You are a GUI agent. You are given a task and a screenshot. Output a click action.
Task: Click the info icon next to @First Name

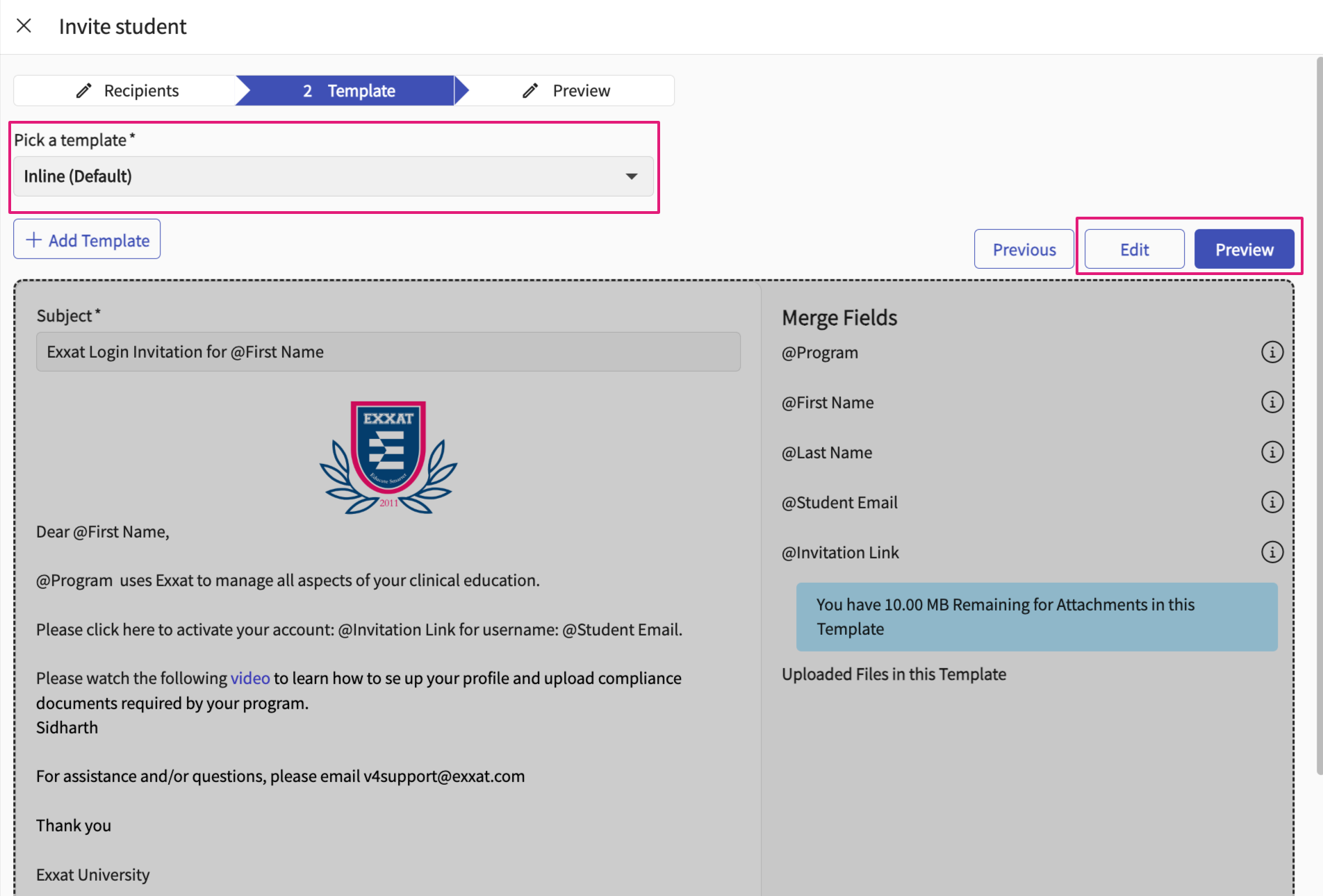click(x=1272, y=402)
